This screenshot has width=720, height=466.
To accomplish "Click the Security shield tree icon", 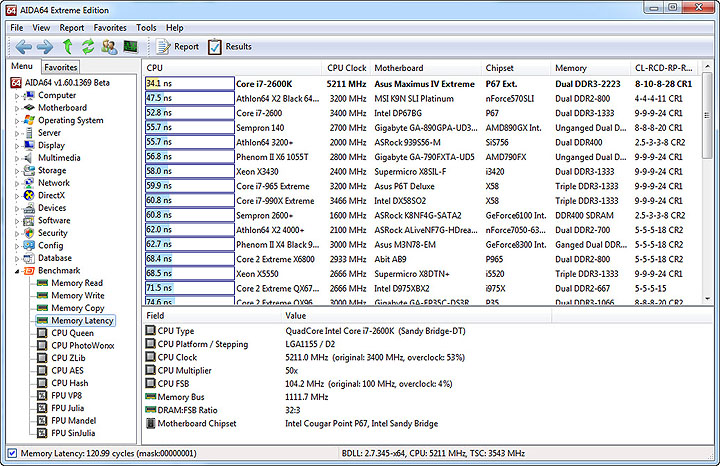I will pyautogui.click(x=29, y=233).
